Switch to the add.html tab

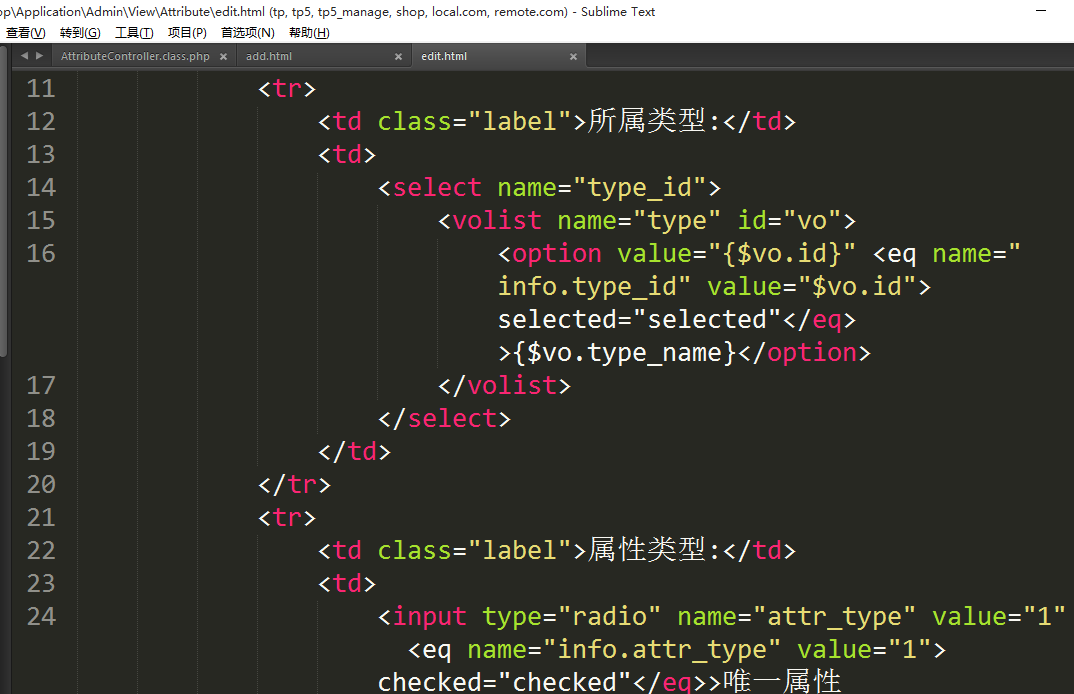tap(269, 57)
